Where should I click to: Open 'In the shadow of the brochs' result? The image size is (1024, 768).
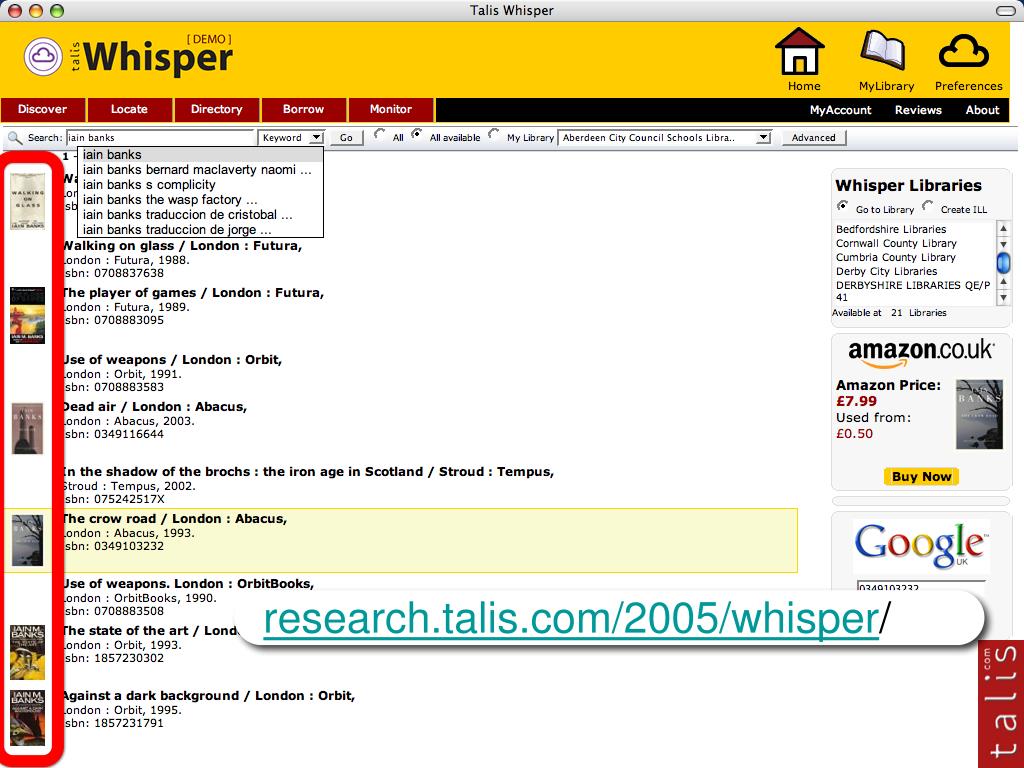(x=308, y=472)
